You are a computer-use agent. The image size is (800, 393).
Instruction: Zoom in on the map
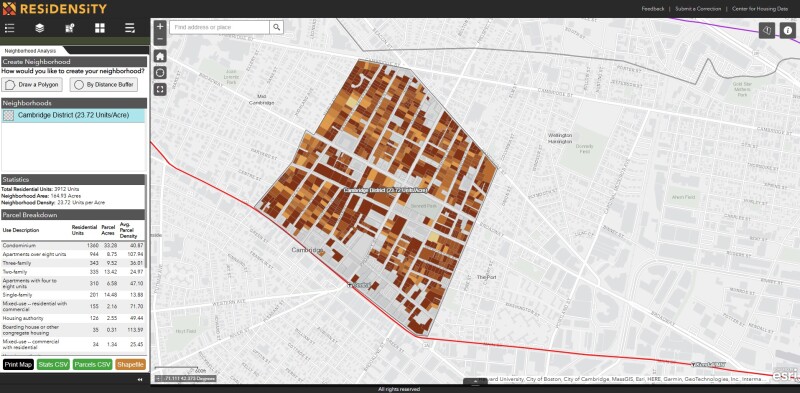(160, 27)
